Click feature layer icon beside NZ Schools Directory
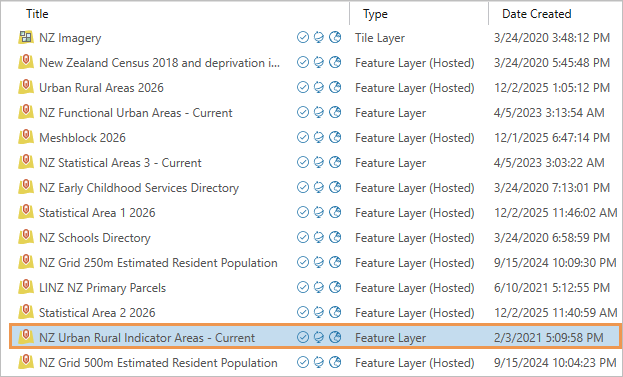The height and width of the screenshot is (377, 623). coord(26,238)
